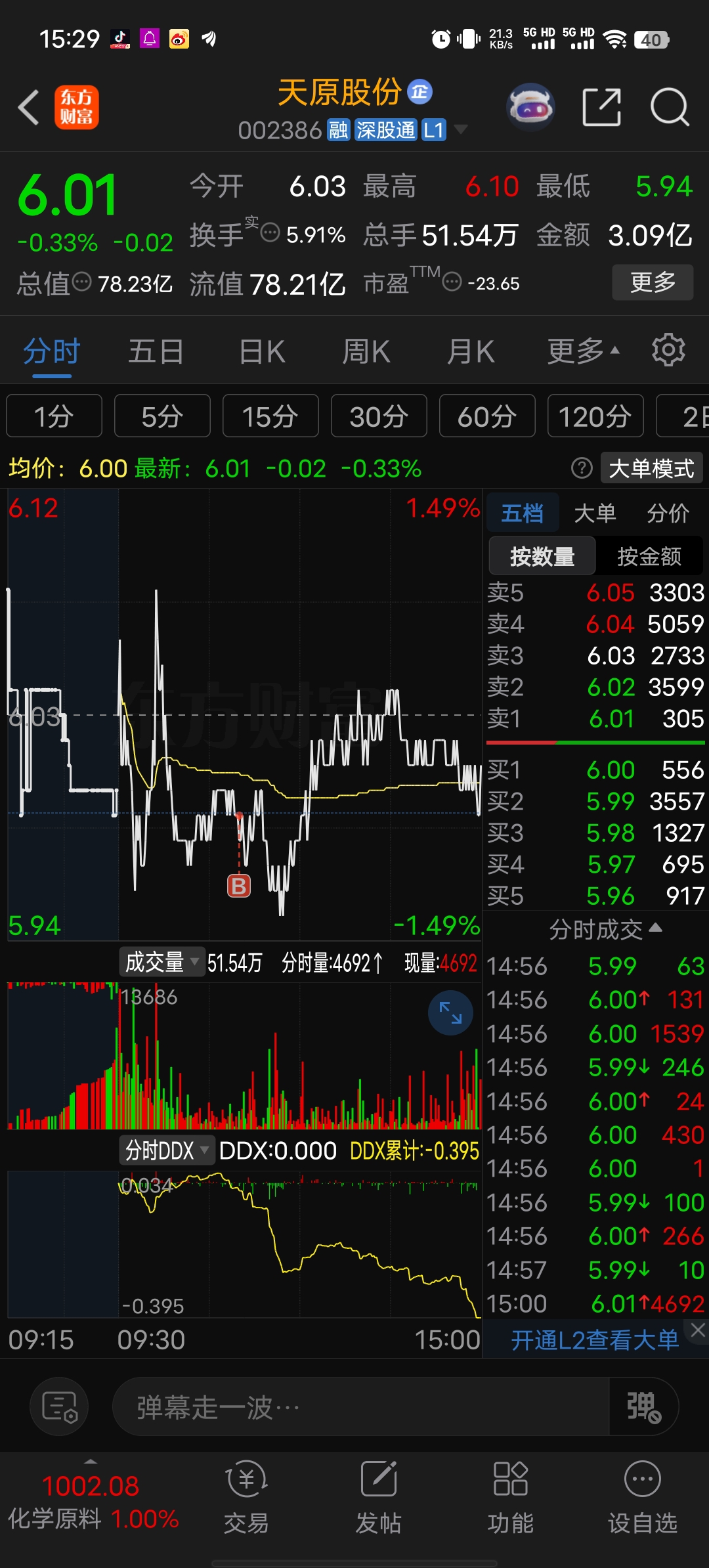
Task: Open the 大单 tab
Action: (595, 512)
